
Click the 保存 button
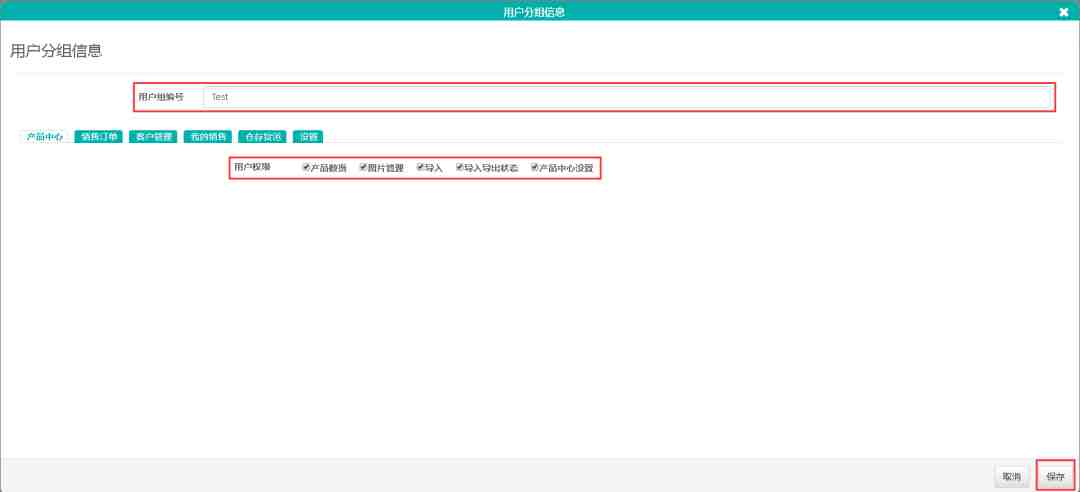click(x=1055, y=476)
